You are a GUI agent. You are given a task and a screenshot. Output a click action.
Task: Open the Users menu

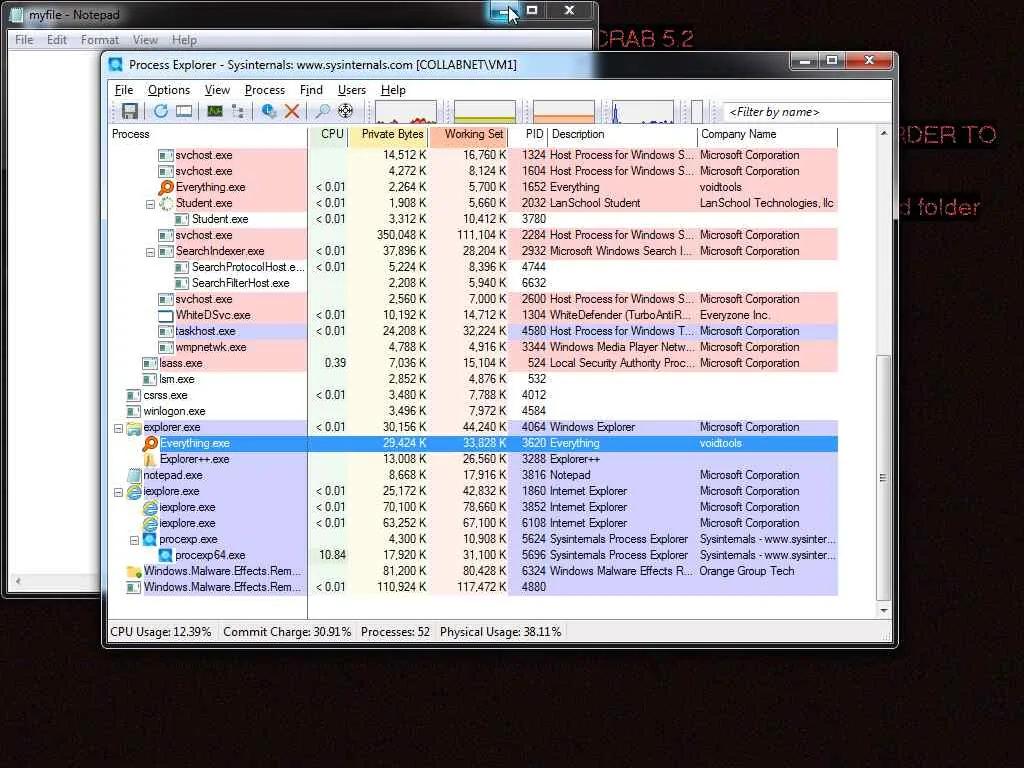tap(351, 90)
